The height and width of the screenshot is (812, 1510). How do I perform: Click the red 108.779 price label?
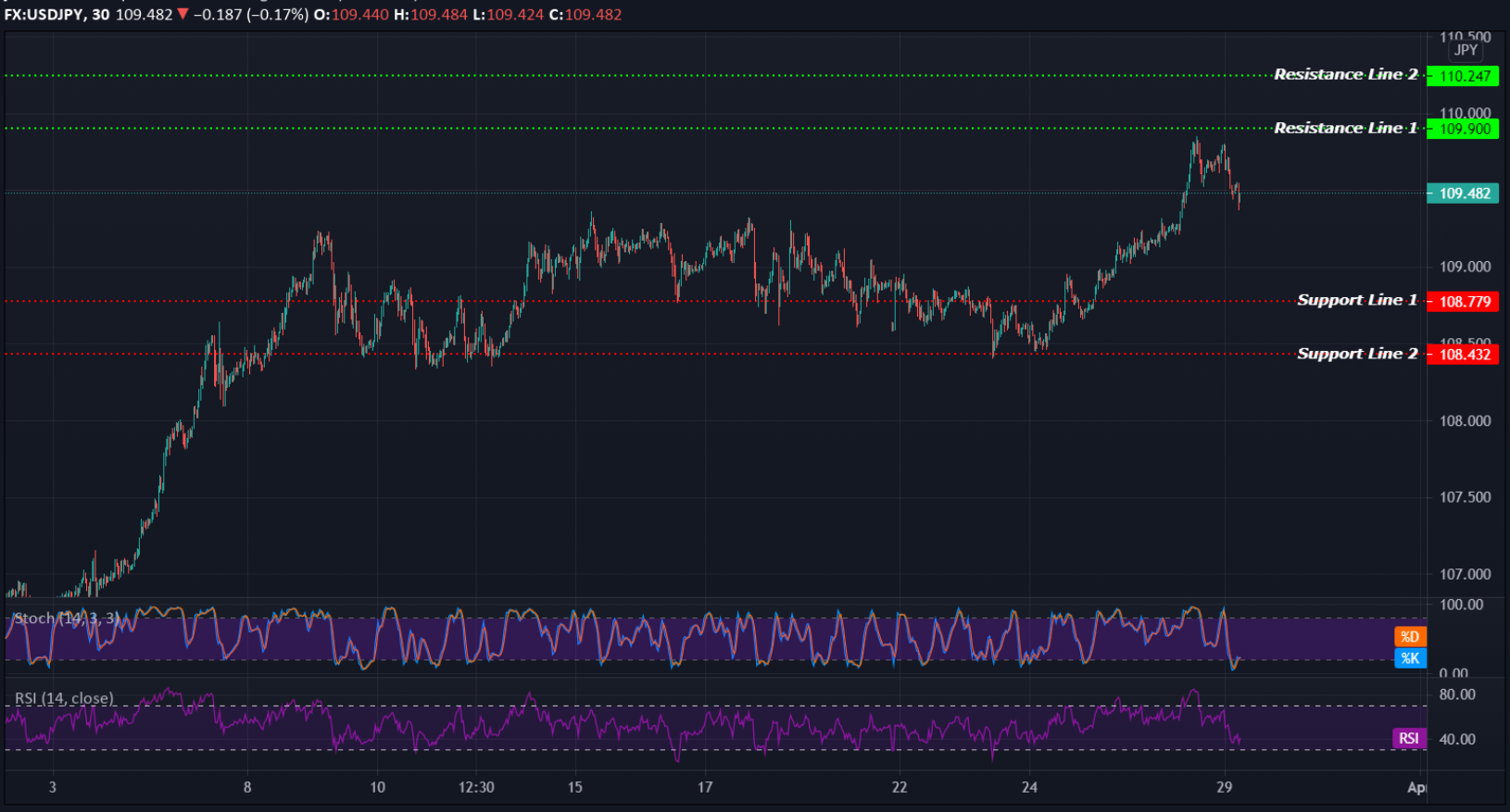click(1463, 302)
